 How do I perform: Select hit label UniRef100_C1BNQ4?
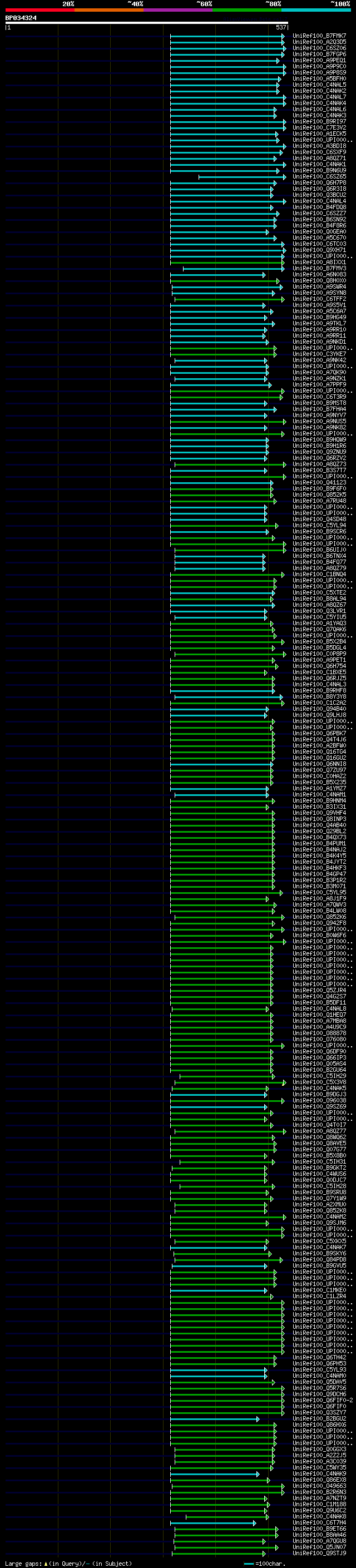point(319,575)
